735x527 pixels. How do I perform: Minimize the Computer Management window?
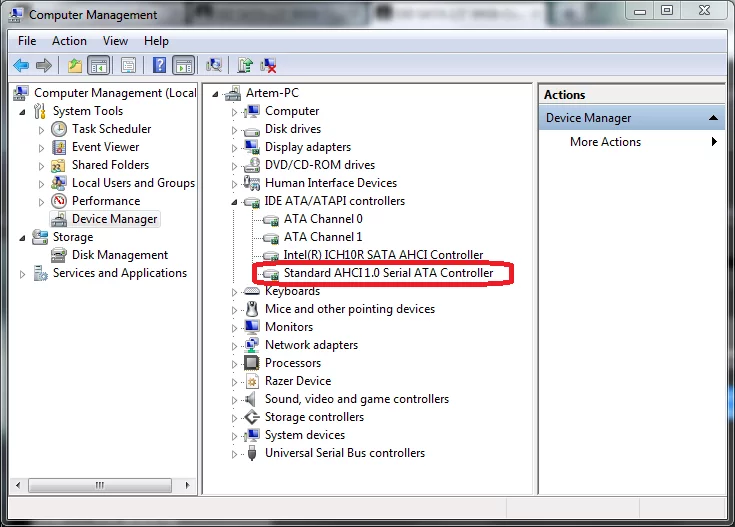click(x=640, y=10)
